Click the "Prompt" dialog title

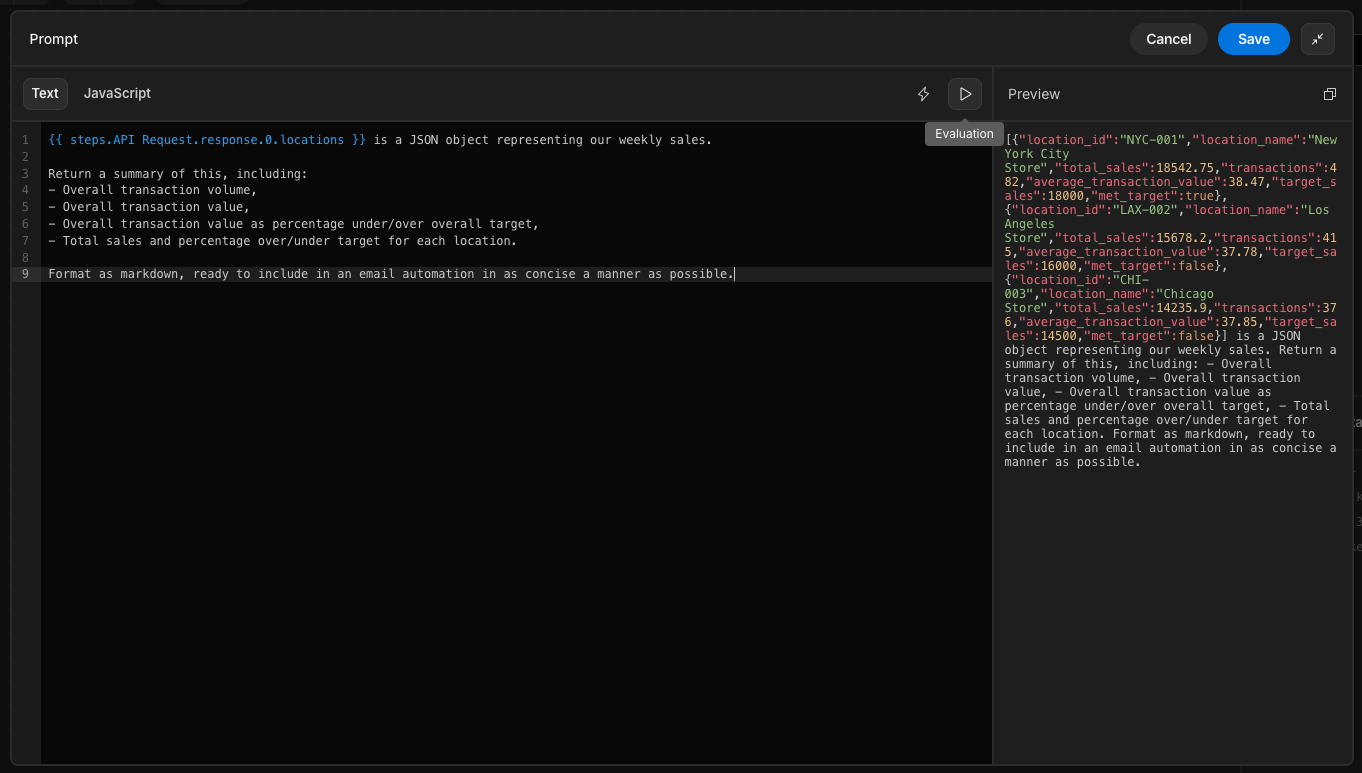tap(54, 39)
